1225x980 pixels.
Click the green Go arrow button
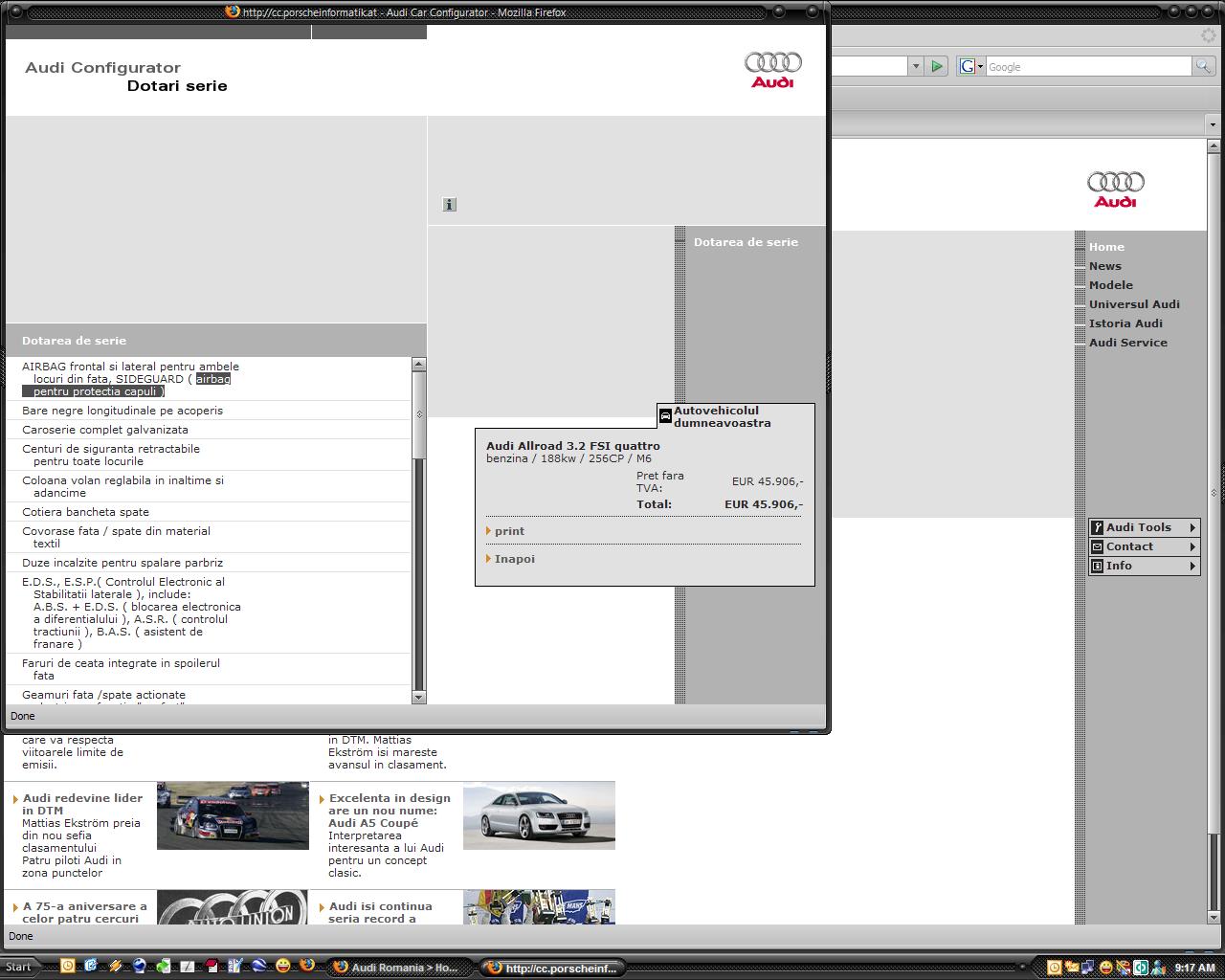click(x=937, y=66)
